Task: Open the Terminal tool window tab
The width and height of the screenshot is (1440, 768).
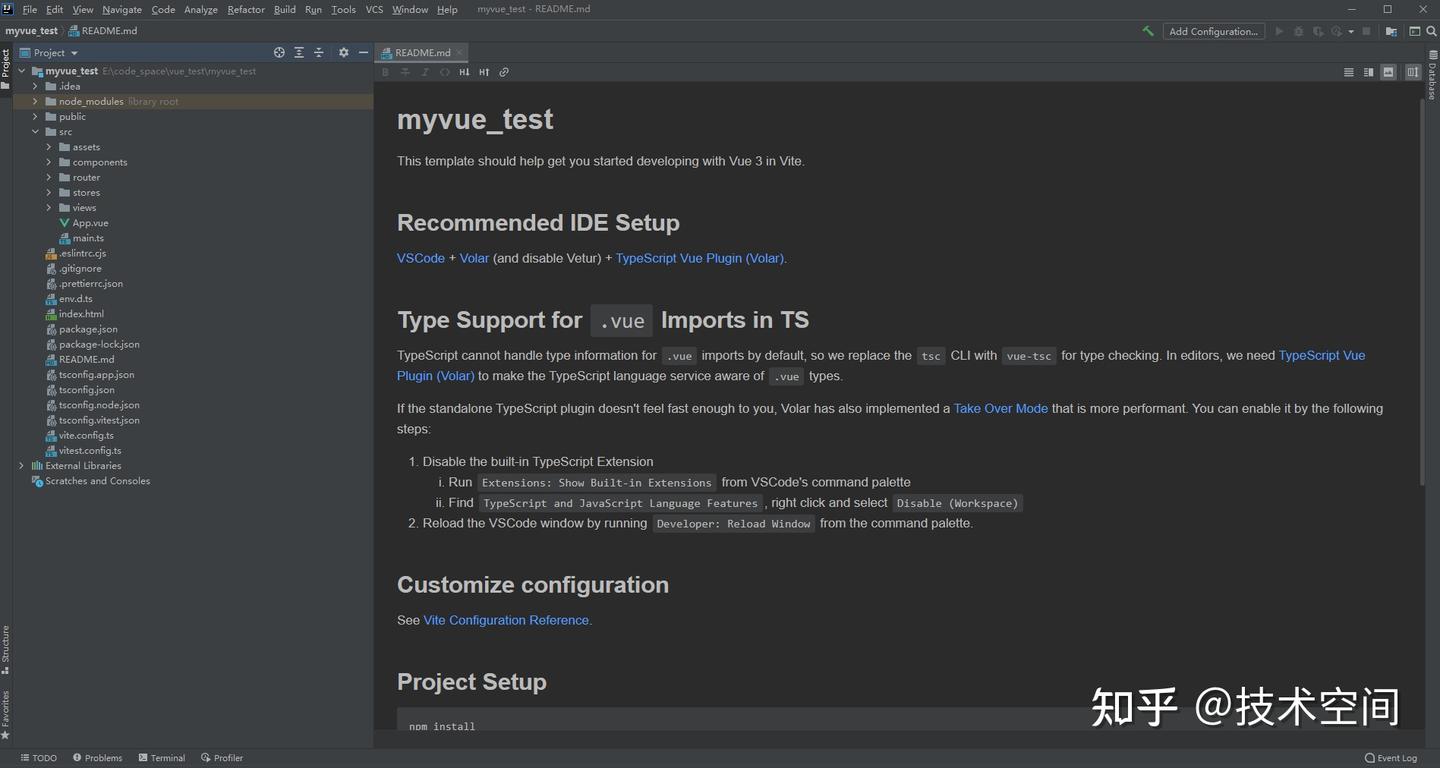Action: click(x=162, y=758)
